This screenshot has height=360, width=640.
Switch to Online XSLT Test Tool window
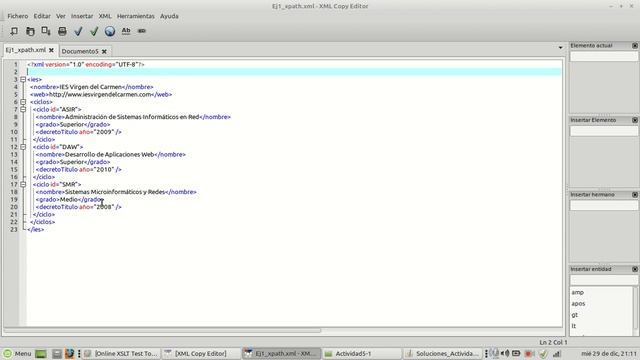tap(121, 353)
